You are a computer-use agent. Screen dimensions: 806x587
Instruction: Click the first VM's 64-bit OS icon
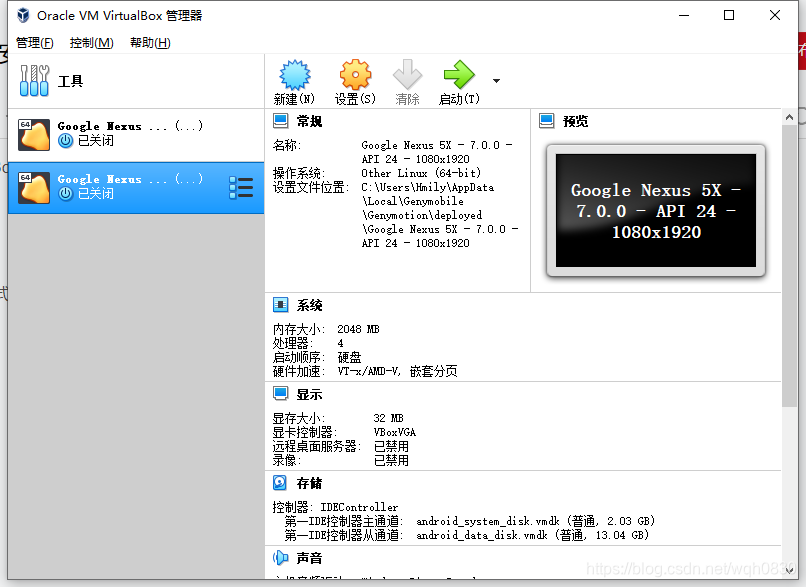tap(34, 135)
